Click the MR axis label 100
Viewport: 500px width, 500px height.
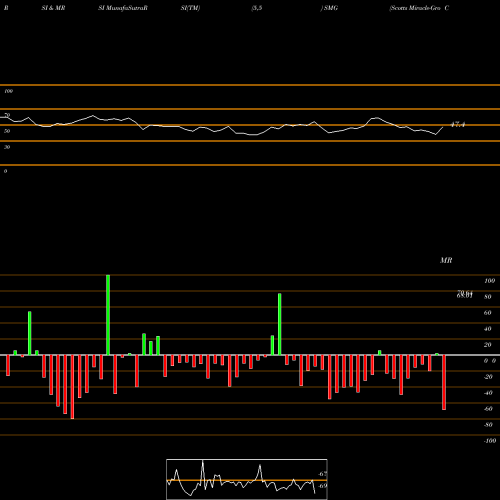489,281
